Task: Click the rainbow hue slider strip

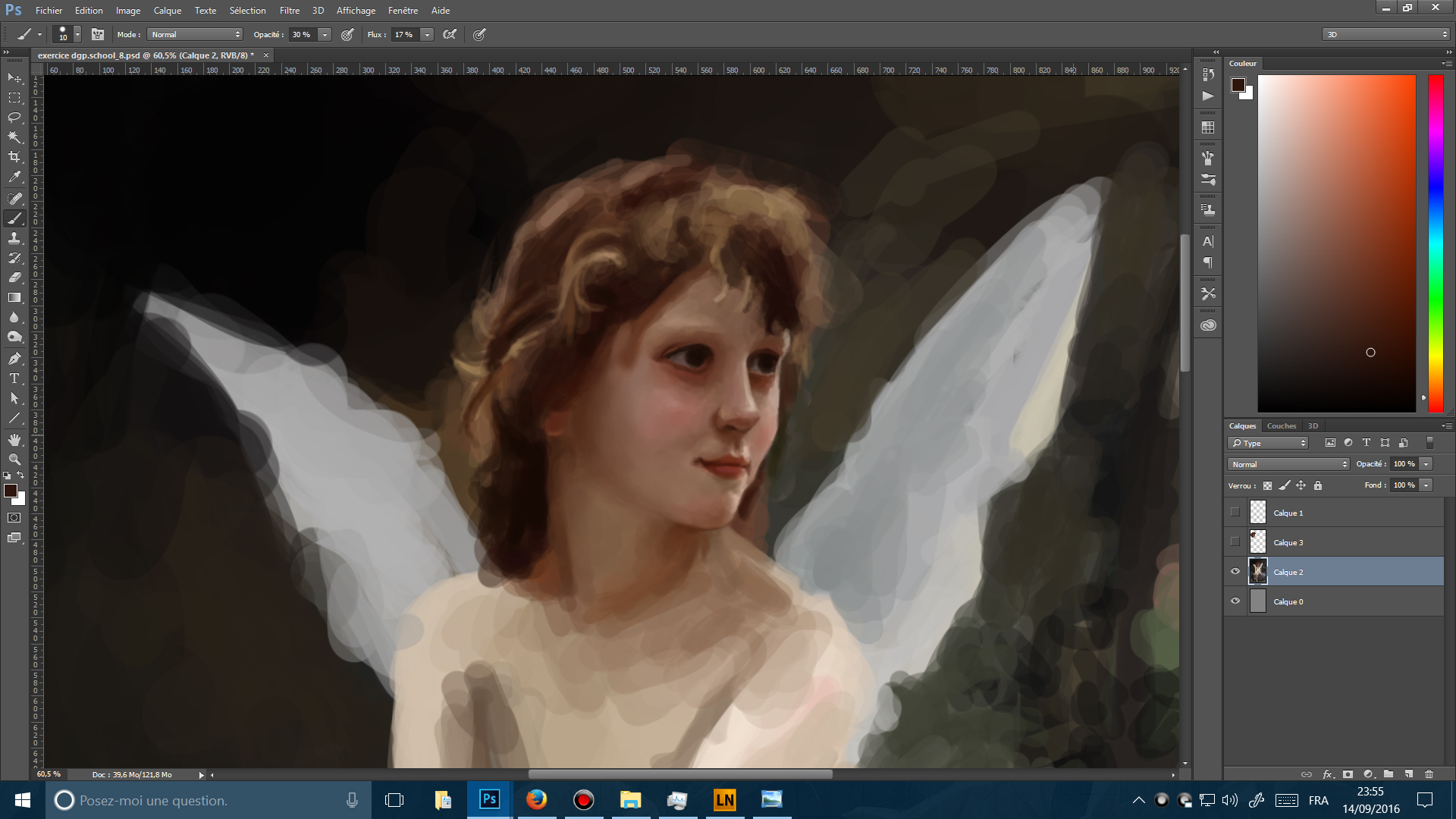Action: 1436,243
